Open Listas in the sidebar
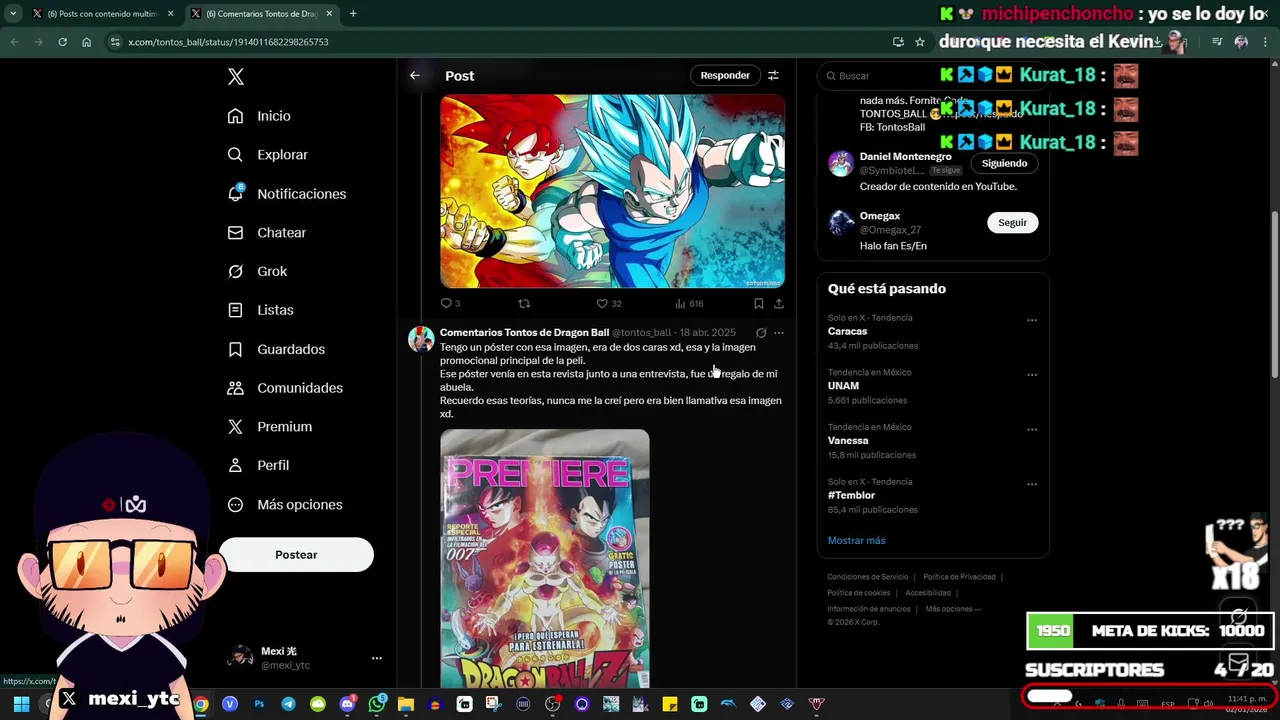The width and height of the screenshot is (1280, 720). coord(260,310)
